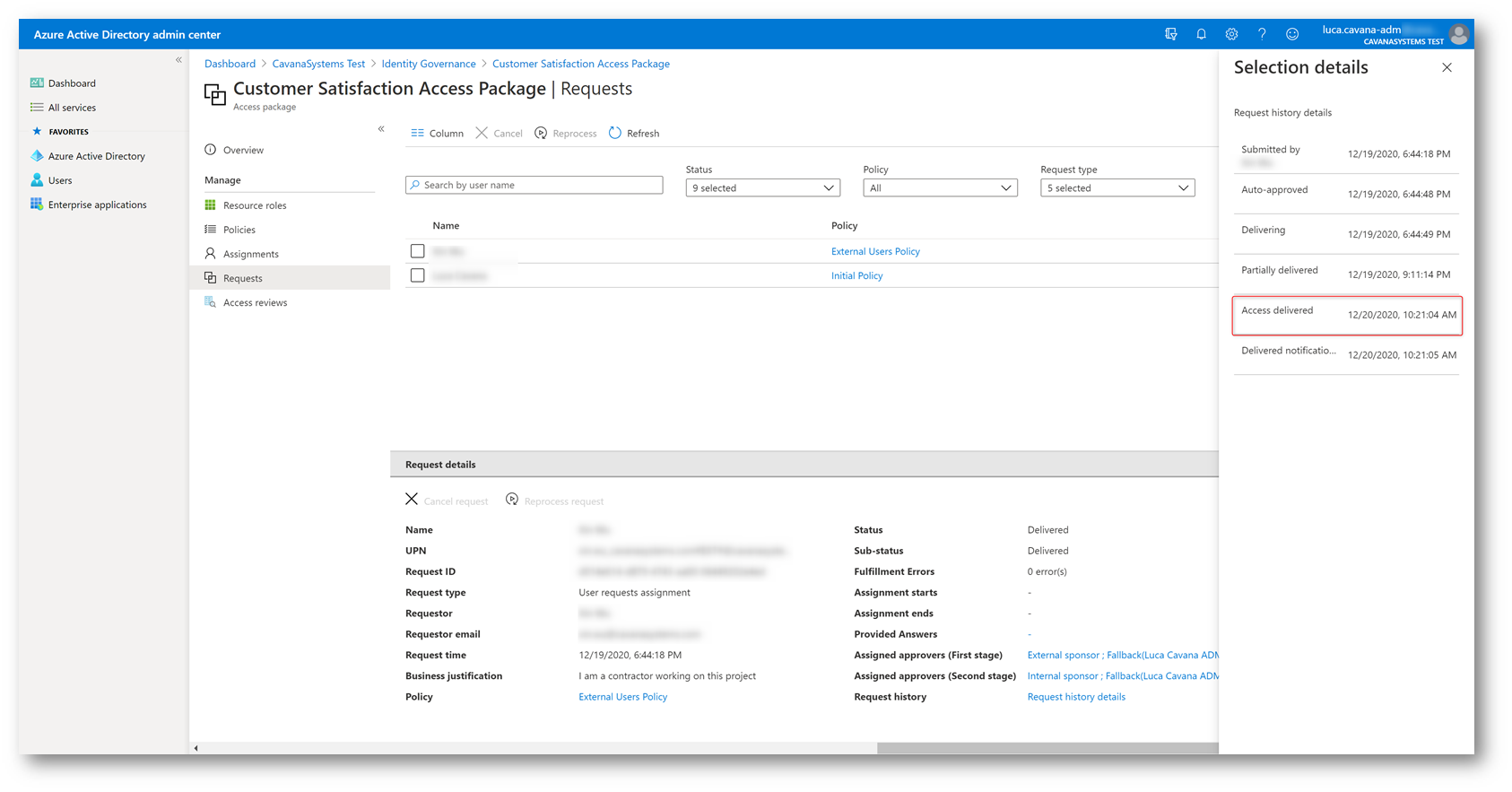Image resolution: width=1512 pixels, height=792 pixels.
Task: Click the Resource roles grid icon
Action: point(210,205)
